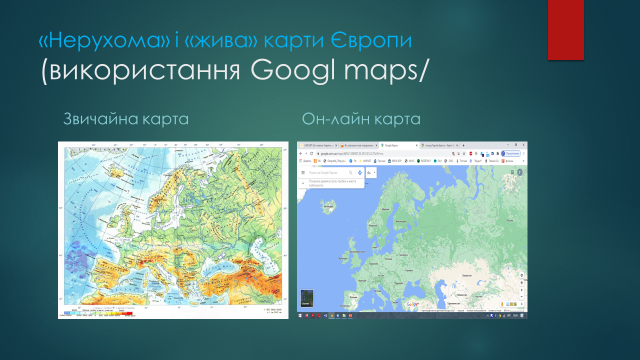The image size is (640, 360).
Task: Open the Google apps grid icon
Action: click(x=512, y=172)
